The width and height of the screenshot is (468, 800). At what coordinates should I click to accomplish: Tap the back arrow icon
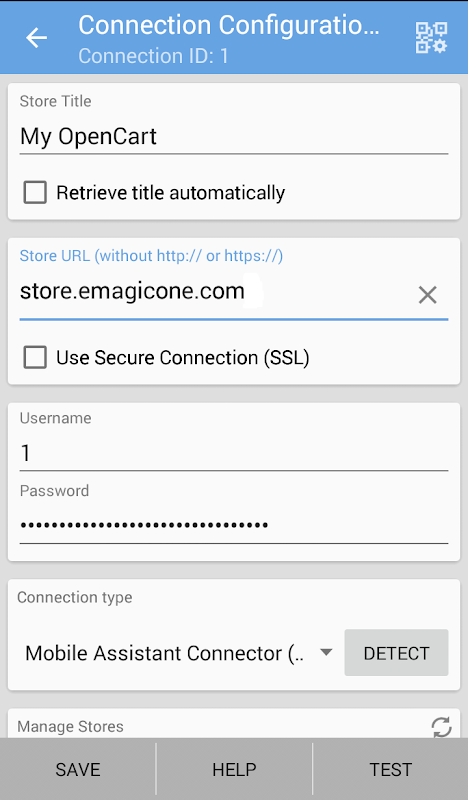tap(37, 38)
